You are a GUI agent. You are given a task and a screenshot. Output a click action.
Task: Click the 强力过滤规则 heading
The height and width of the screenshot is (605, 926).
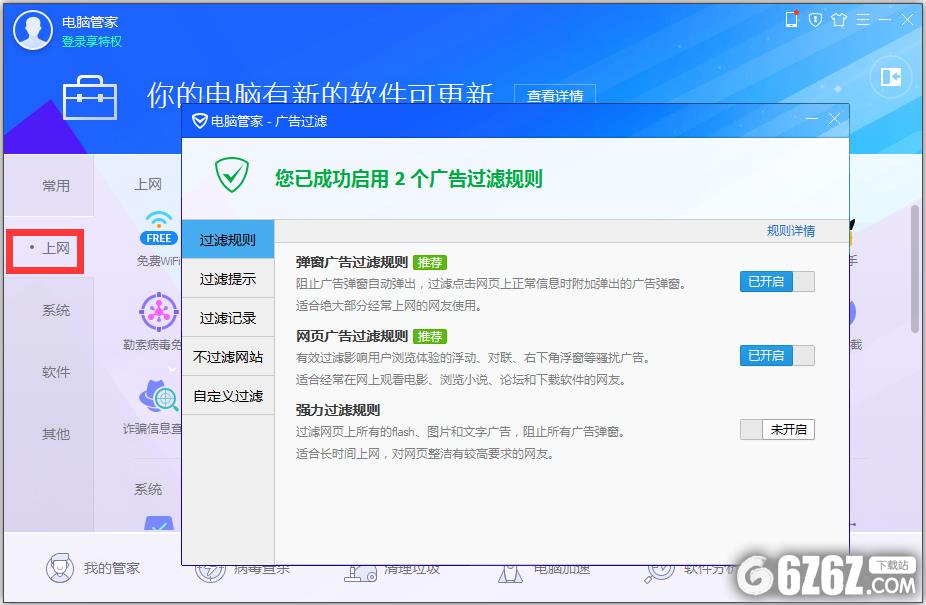click(x=338, y=410)
